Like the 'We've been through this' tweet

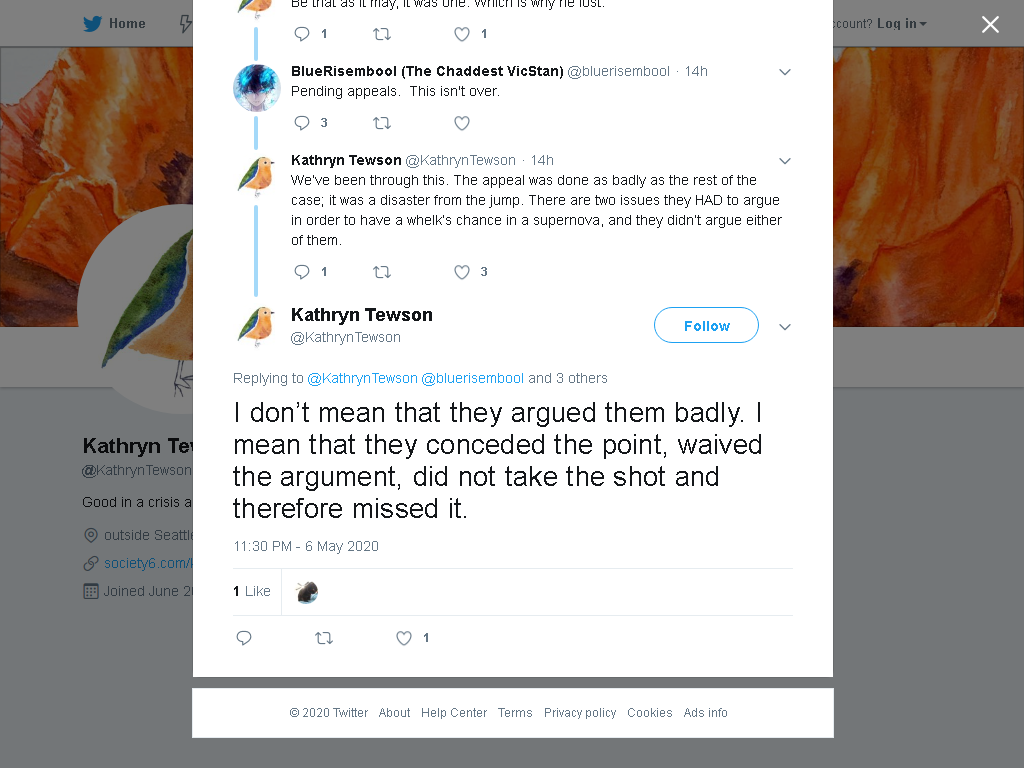[x=462, y=272]
